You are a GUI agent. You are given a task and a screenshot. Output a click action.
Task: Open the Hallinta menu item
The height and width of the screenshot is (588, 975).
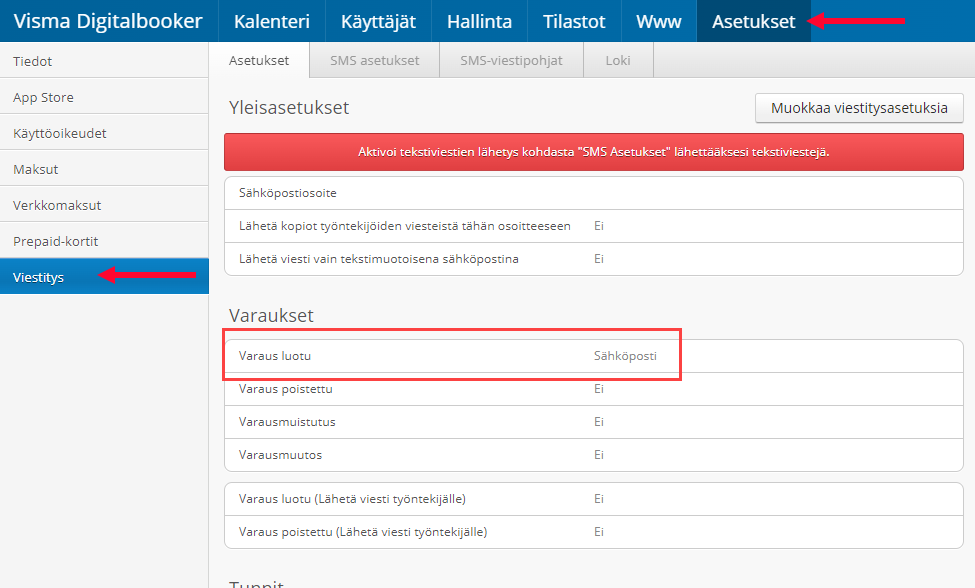[x=479, y=21]
